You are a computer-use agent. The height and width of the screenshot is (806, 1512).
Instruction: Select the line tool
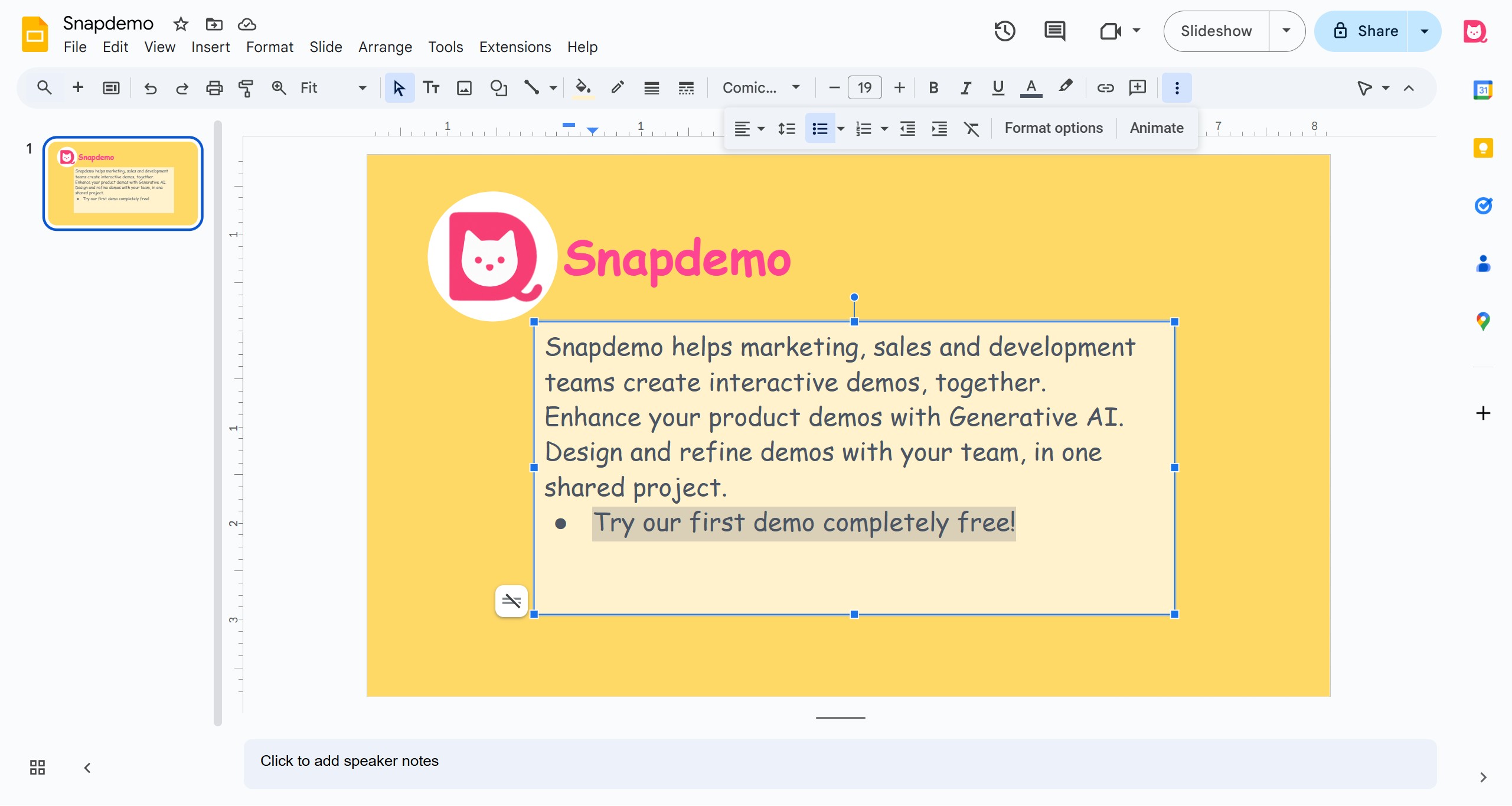[531, 88]
